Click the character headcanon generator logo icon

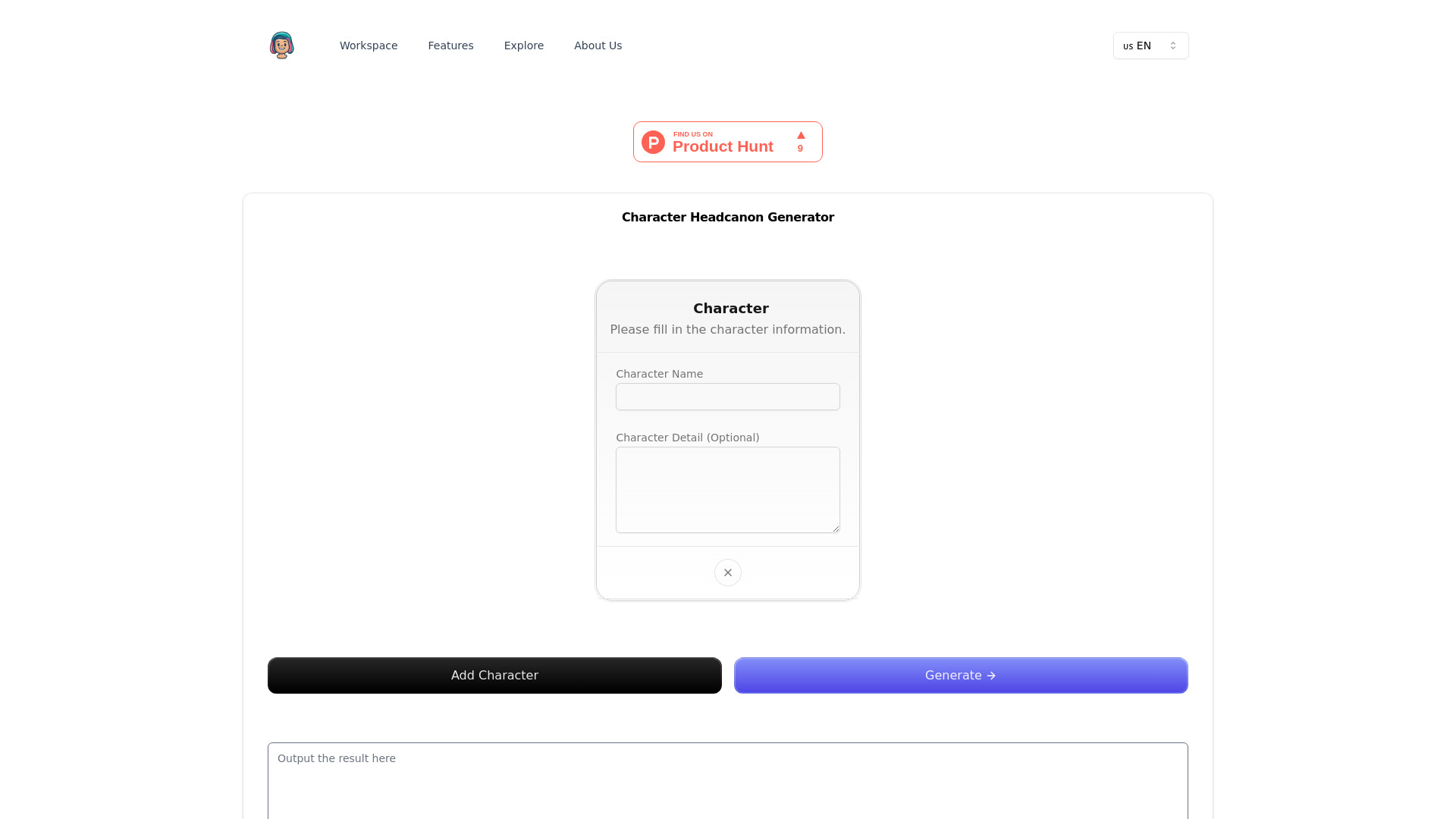pyautogui.click(x=282, y=45)
